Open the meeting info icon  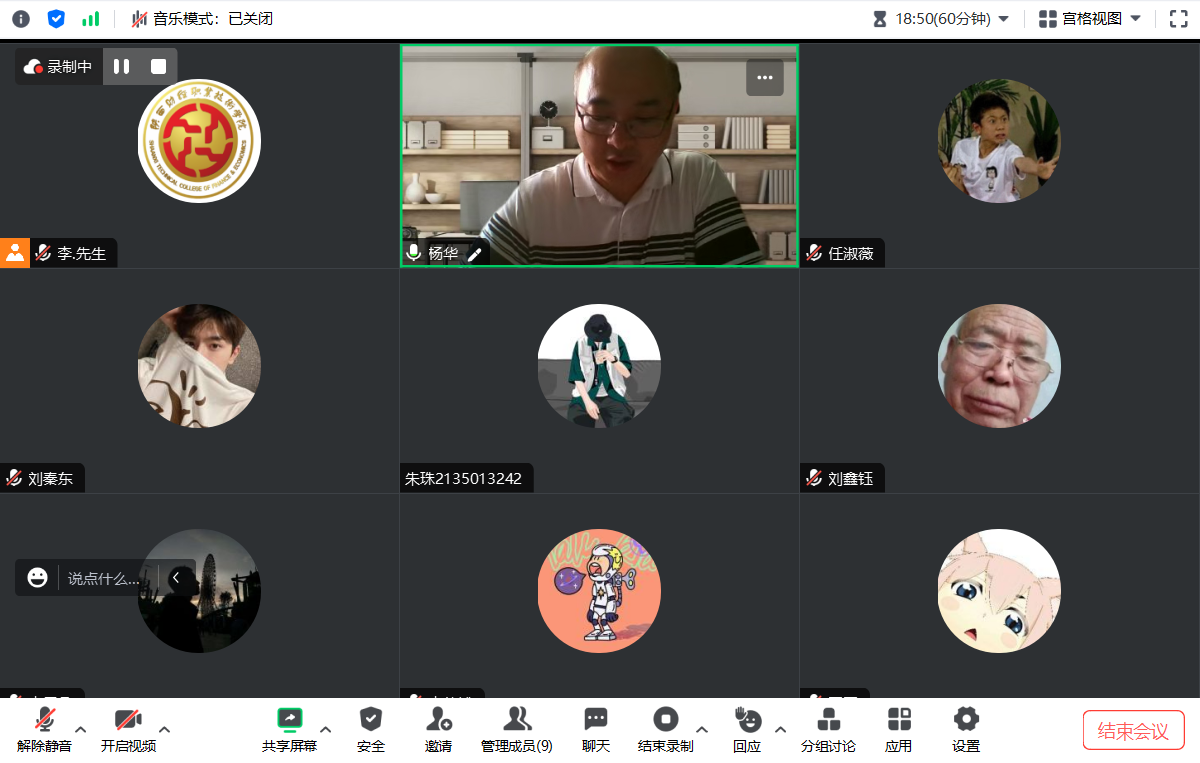point(21,19)
